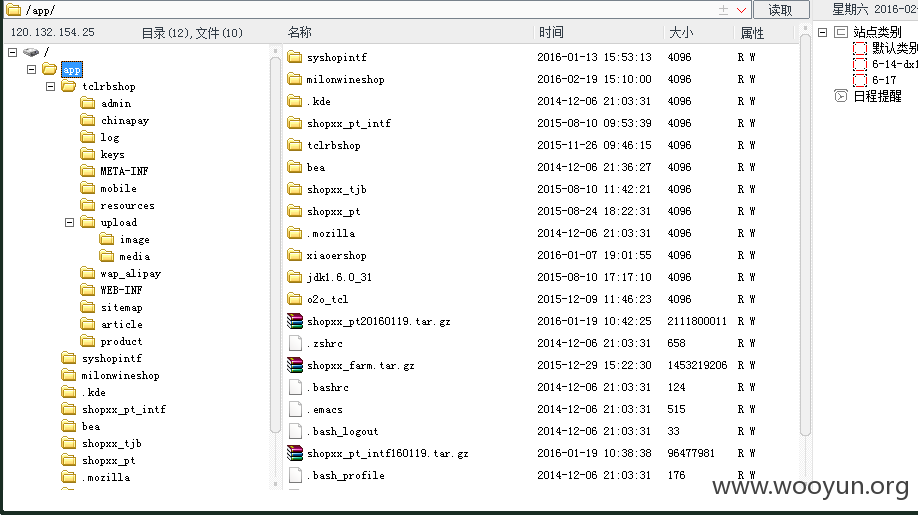Click archive icon of shopxx_pt20160119.tar.gz
918x515 pixels.
coord(295,321)
